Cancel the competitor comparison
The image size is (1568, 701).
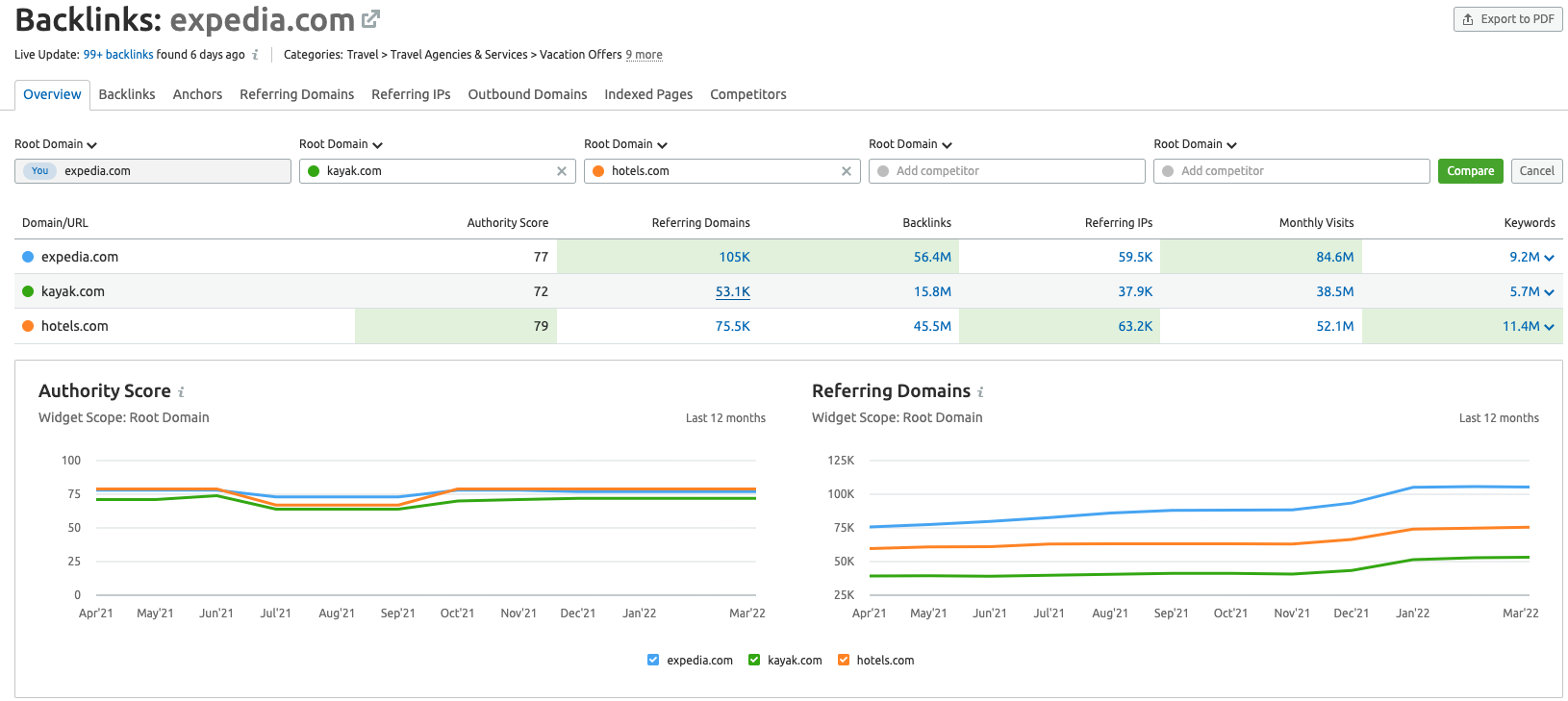1536,171
